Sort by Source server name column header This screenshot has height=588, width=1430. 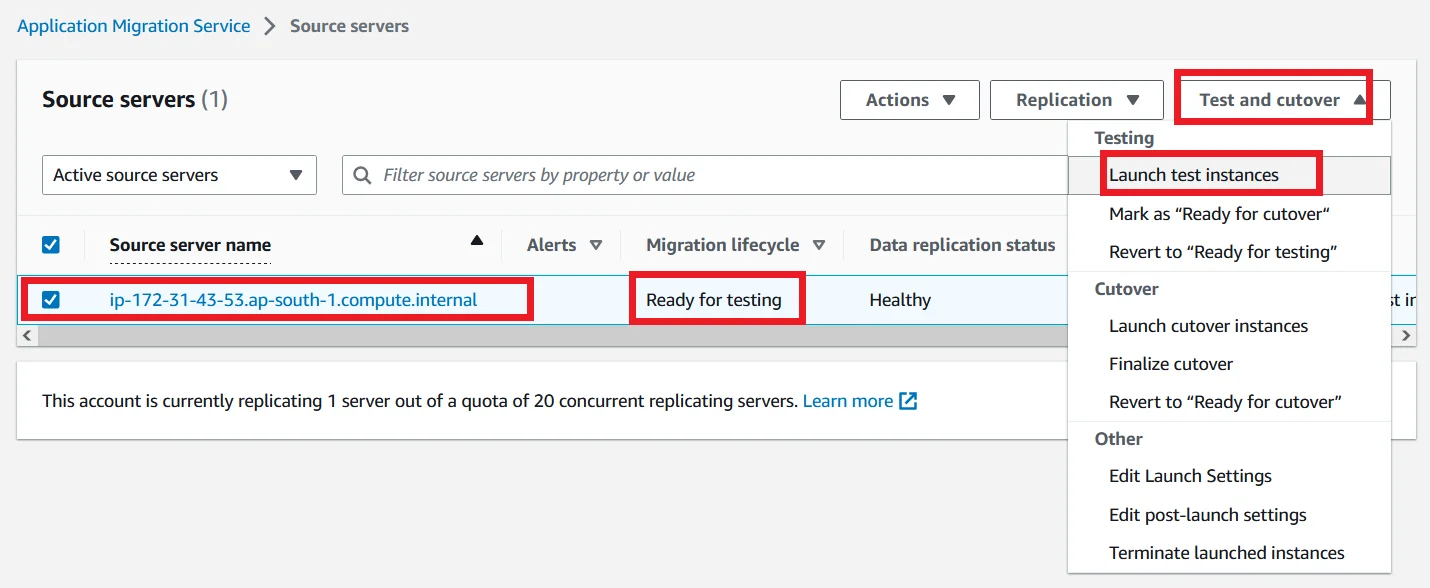click(x=190, y=245)
